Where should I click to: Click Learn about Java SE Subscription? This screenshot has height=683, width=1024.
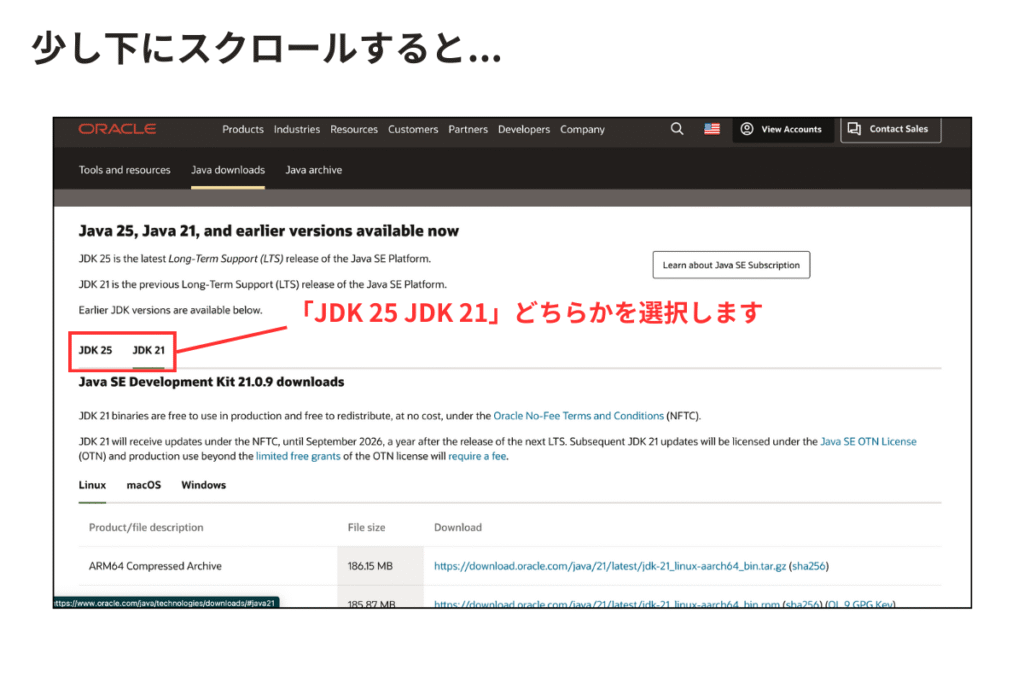[731, 265]
